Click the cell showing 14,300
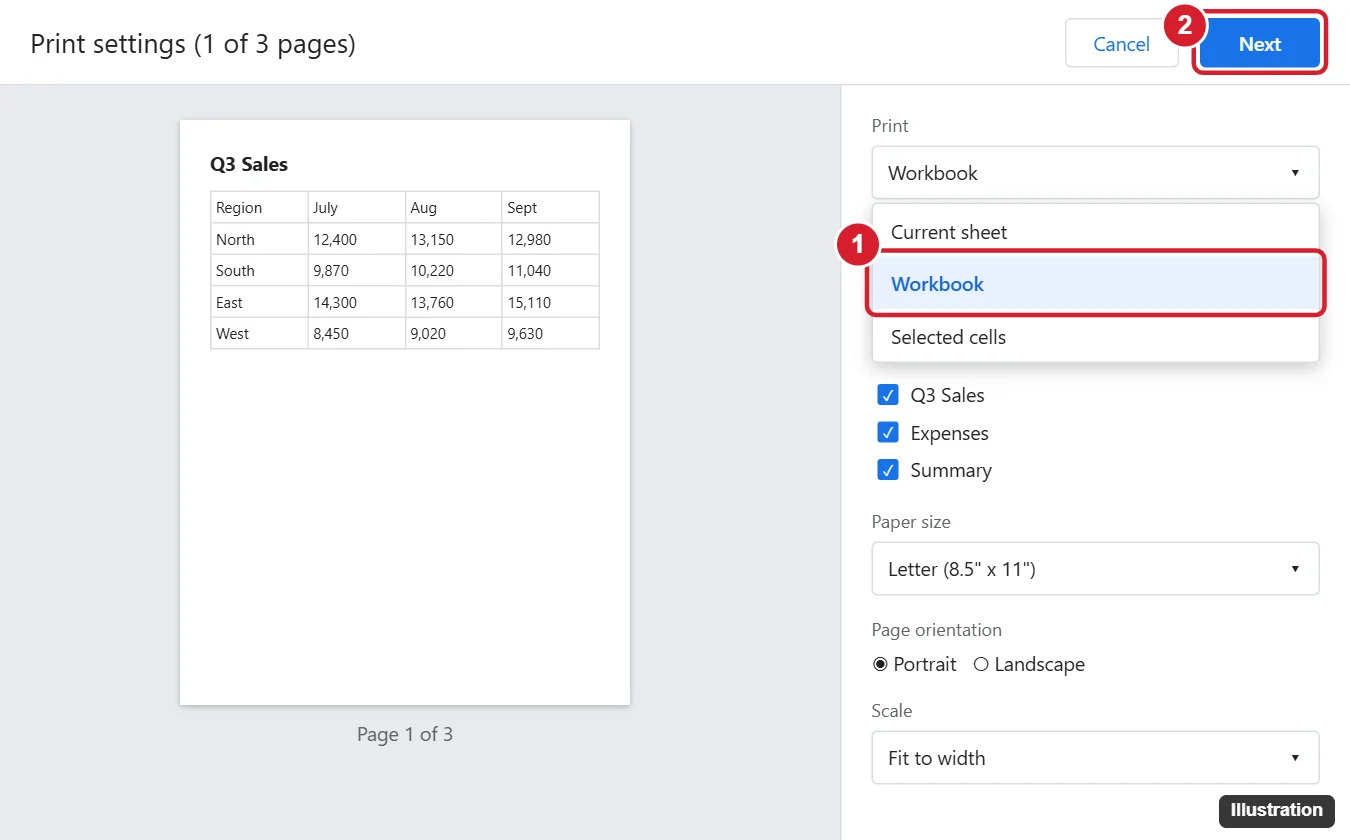The image size is (1350, 840). 356,302
